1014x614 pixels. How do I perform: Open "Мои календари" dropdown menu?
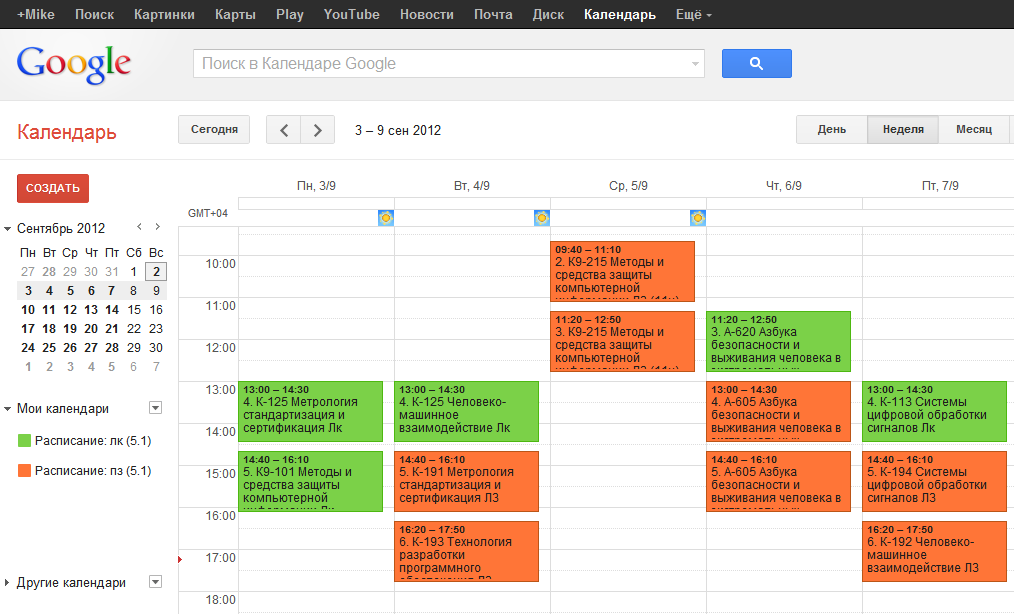click(x=155, y=408)
